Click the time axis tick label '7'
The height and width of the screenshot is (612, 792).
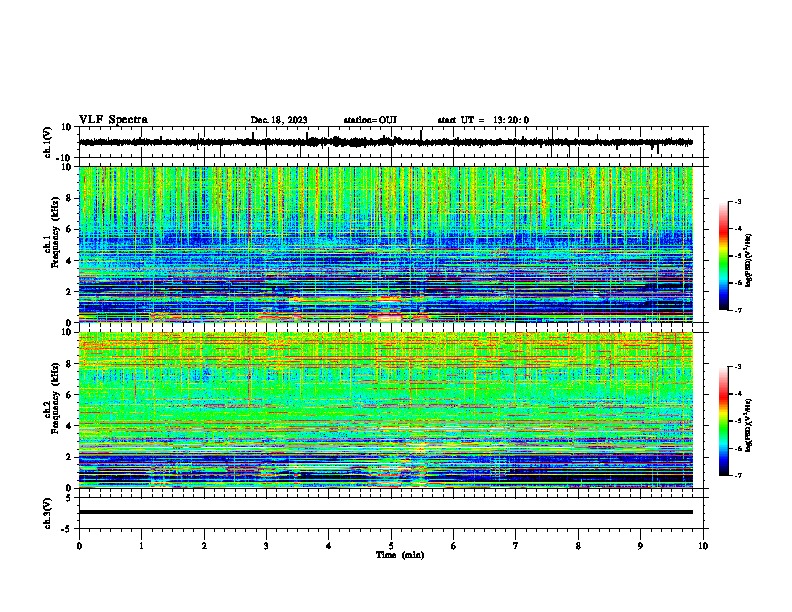[516, 546]
